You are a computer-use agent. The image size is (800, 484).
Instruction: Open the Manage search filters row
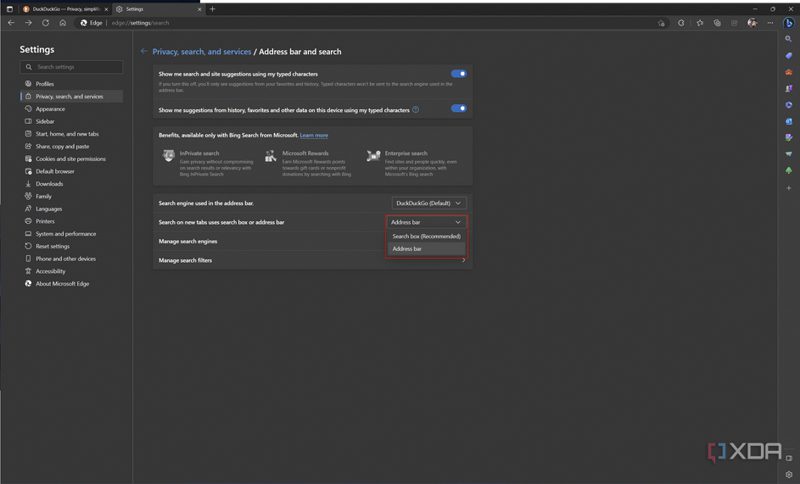click(312, 260)
